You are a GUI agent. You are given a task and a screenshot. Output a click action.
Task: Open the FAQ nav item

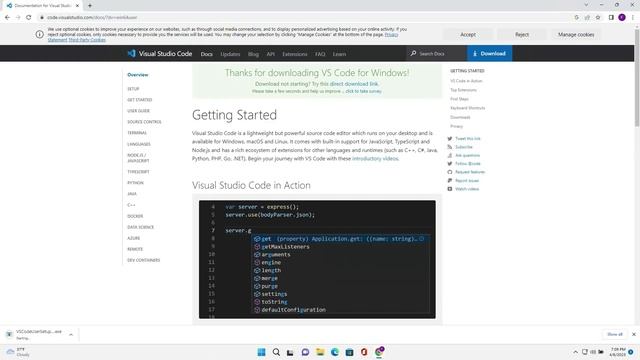tap(320, 54)
